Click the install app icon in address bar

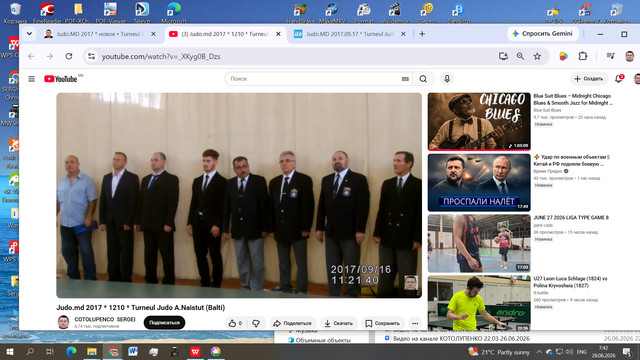click(503, 56)
